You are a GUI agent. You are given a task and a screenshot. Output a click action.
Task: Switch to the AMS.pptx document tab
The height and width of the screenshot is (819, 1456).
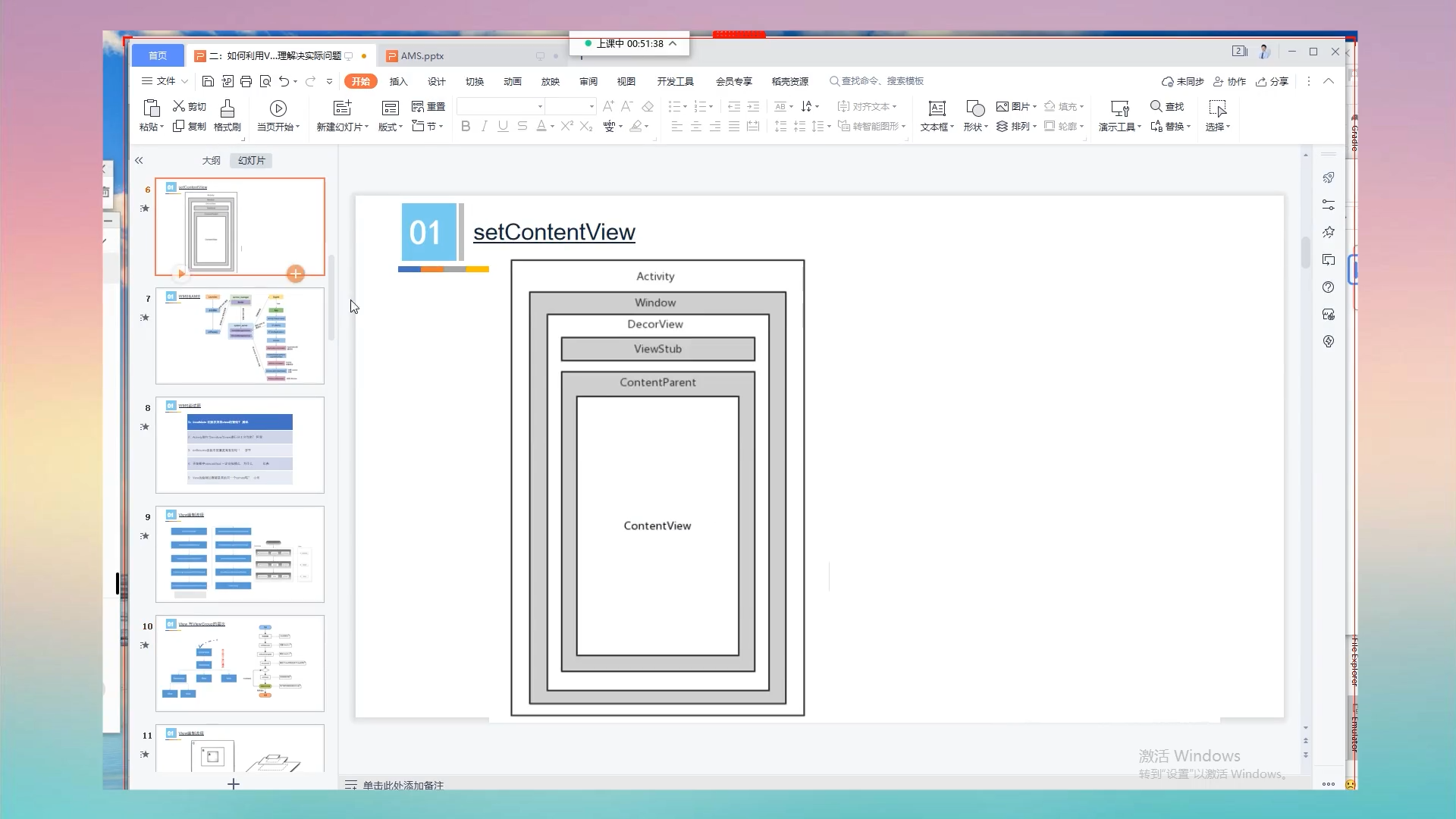[422, 56]
